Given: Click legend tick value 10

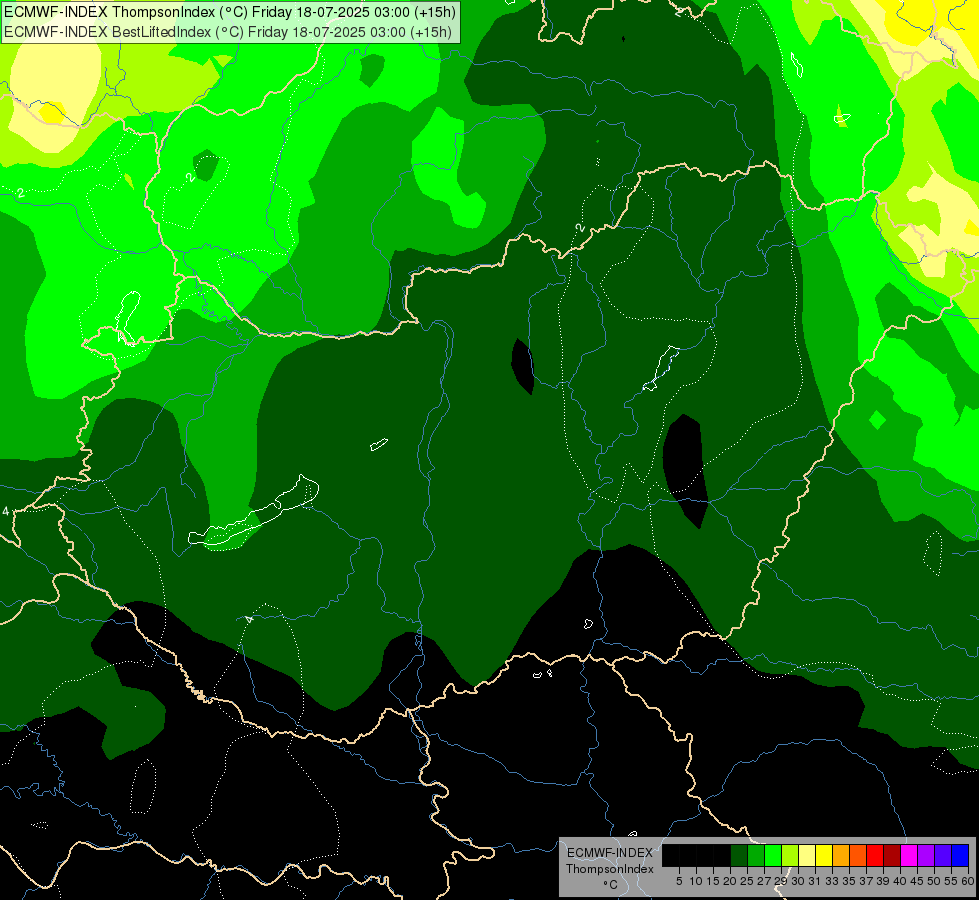Looking at the screenshot, I should coord(696,881).
